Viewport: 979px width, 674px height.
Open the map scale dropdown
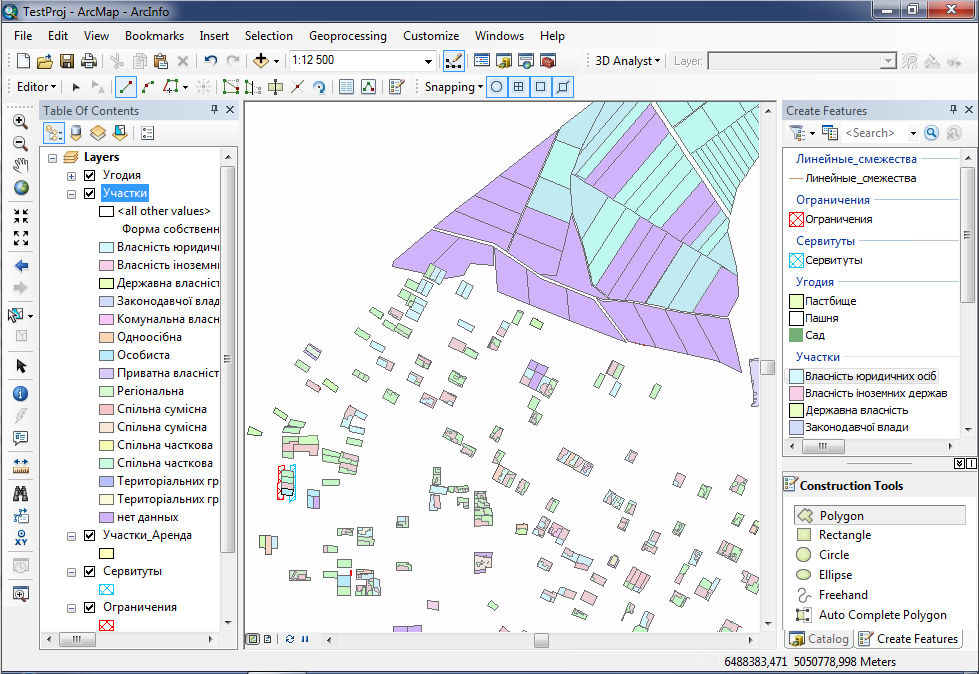coord(429,61)
